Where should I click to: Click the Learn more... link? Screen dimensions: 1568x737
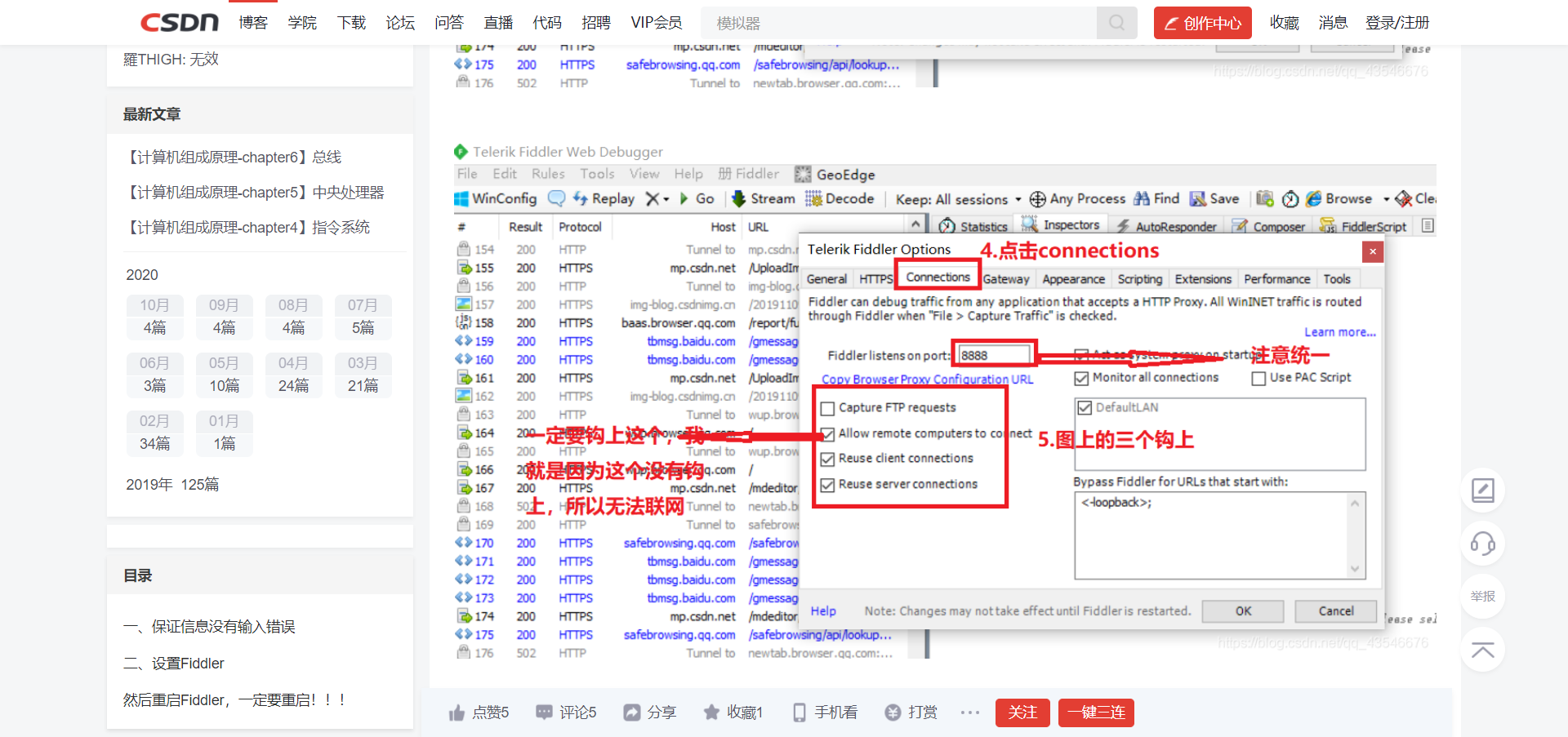coord(1339,332)
